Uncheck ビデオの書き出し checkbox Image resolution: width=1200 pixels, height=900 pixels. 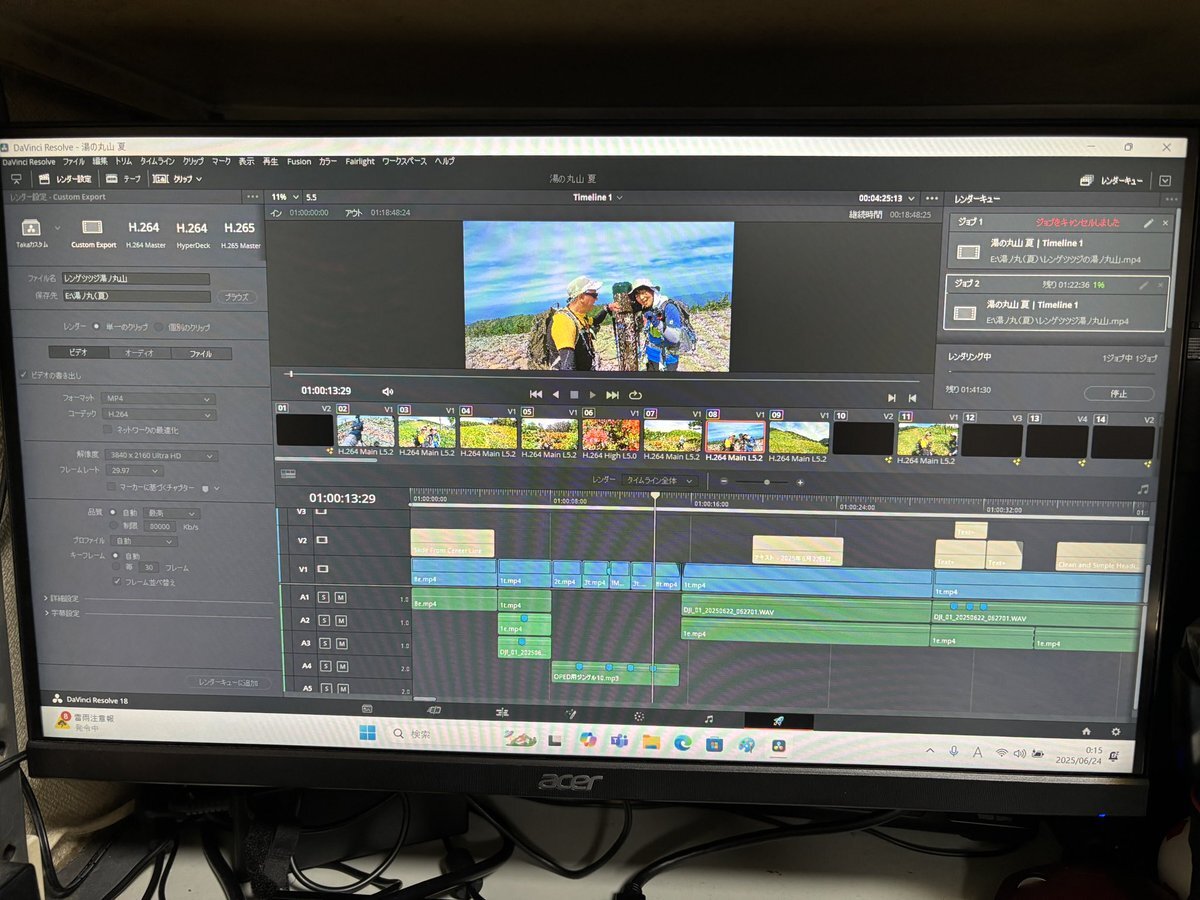tap(24, 375)
